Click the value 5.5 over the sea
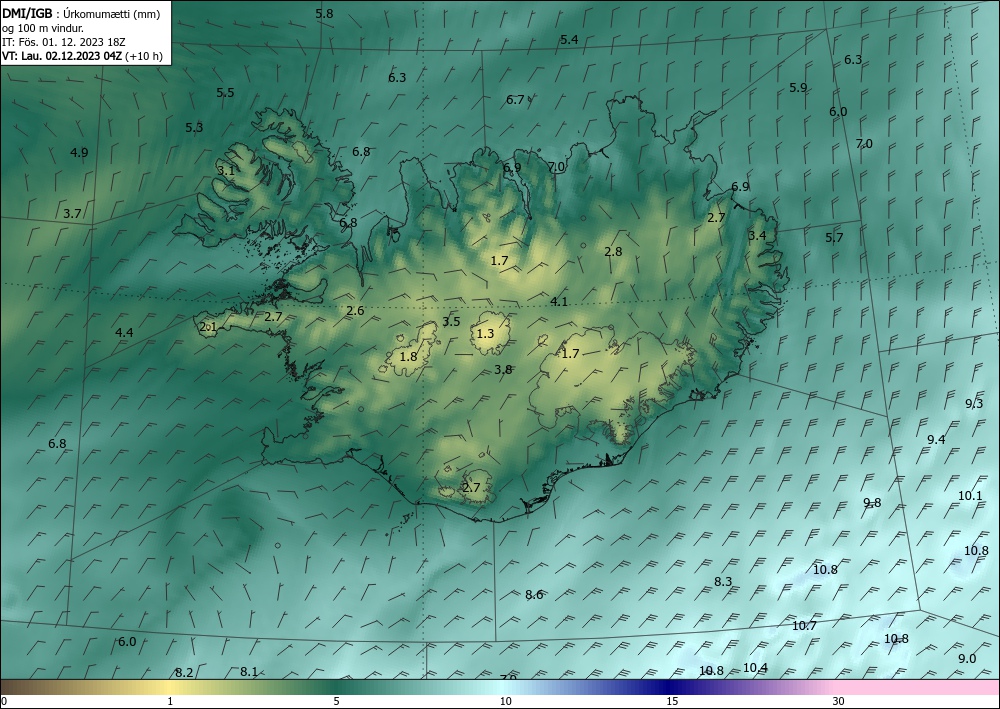The width and height of the screenshot is (1000, 709). [x=225, y=92]
